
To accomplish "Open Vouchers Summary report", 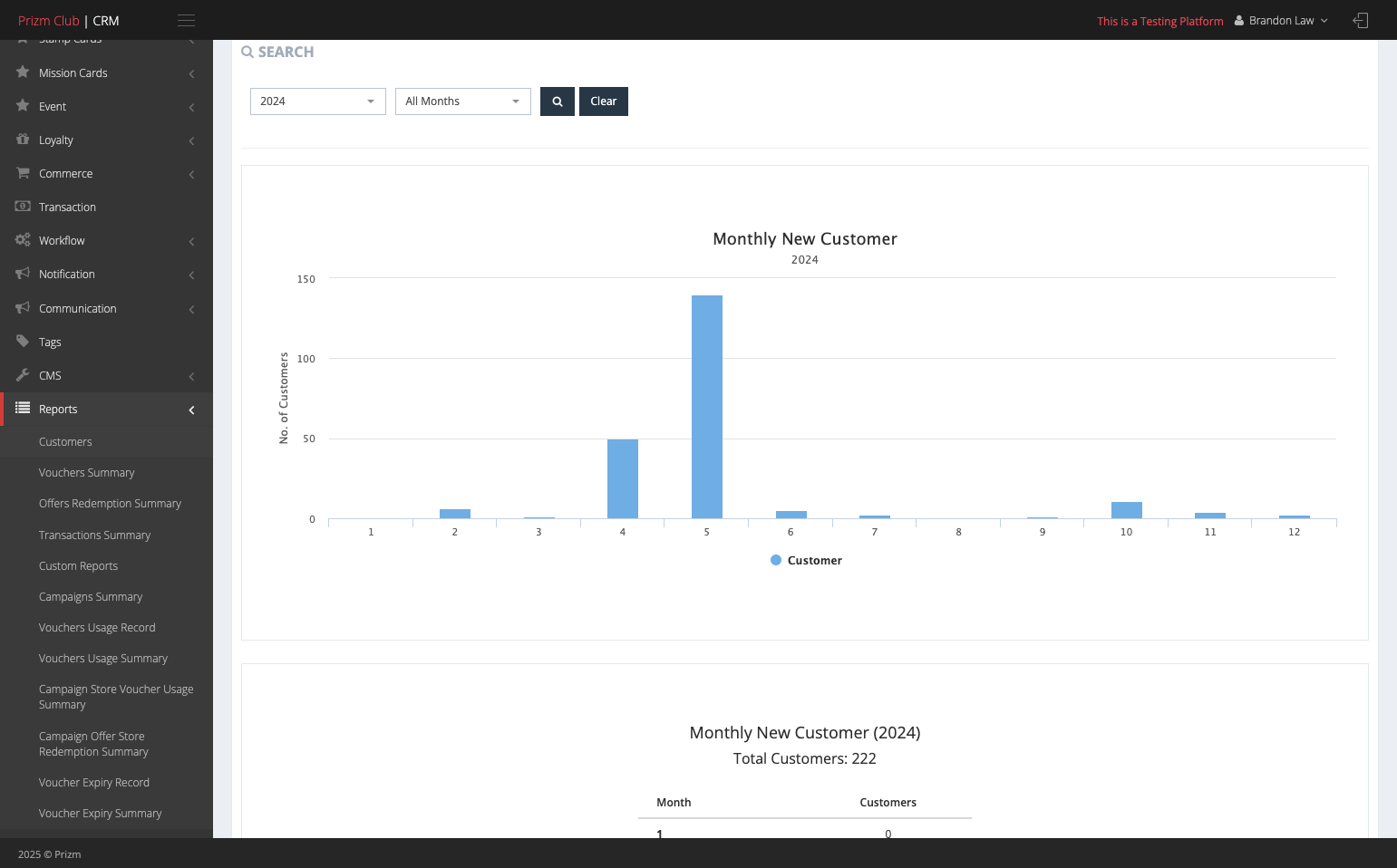I will click(87, 473).
